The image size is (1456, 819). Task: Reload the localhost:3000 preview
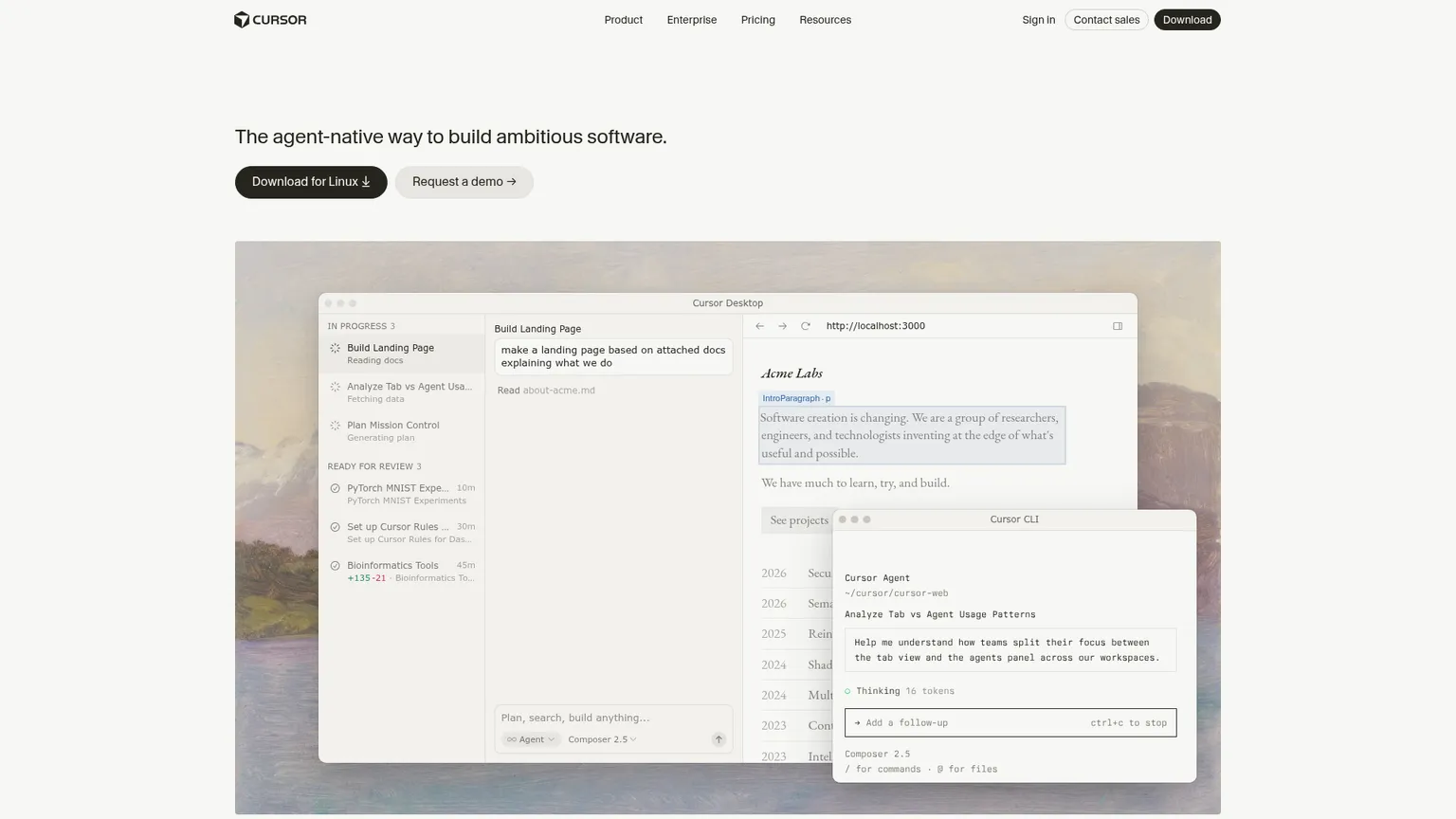coord(806,326)
